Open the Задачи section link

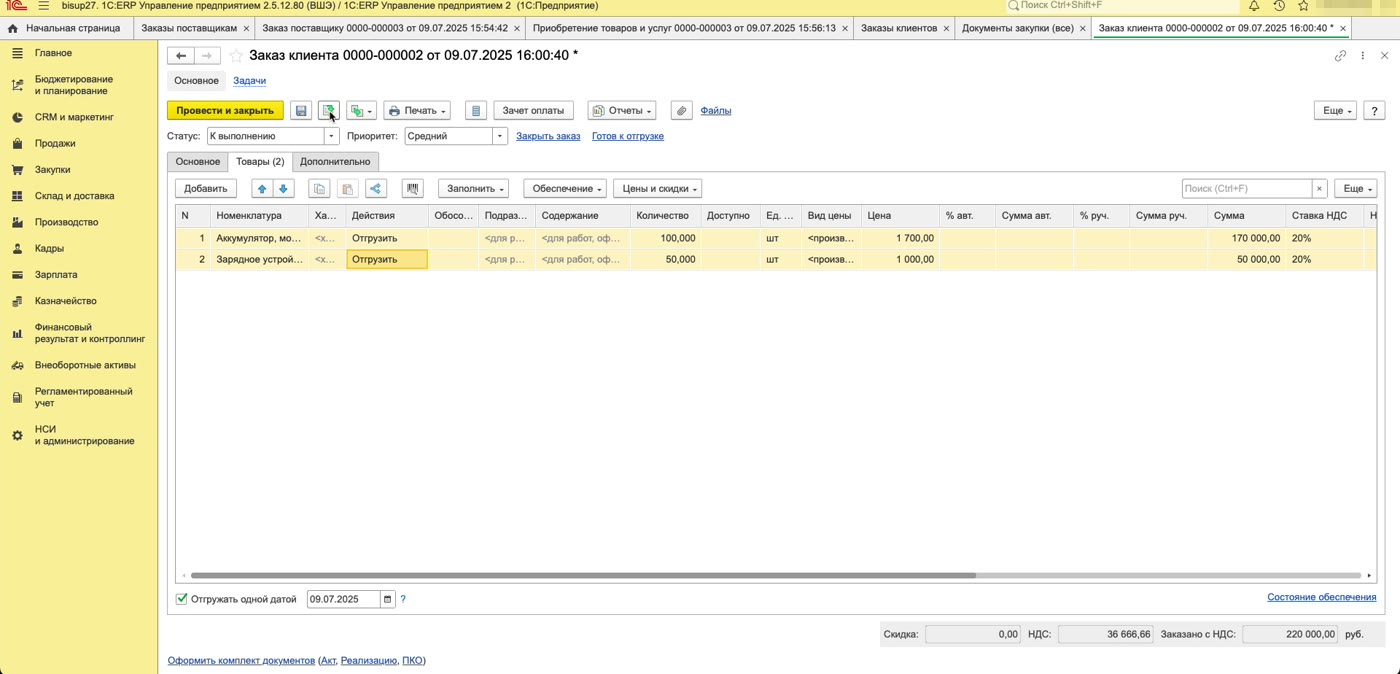click(x=249, y=80)
